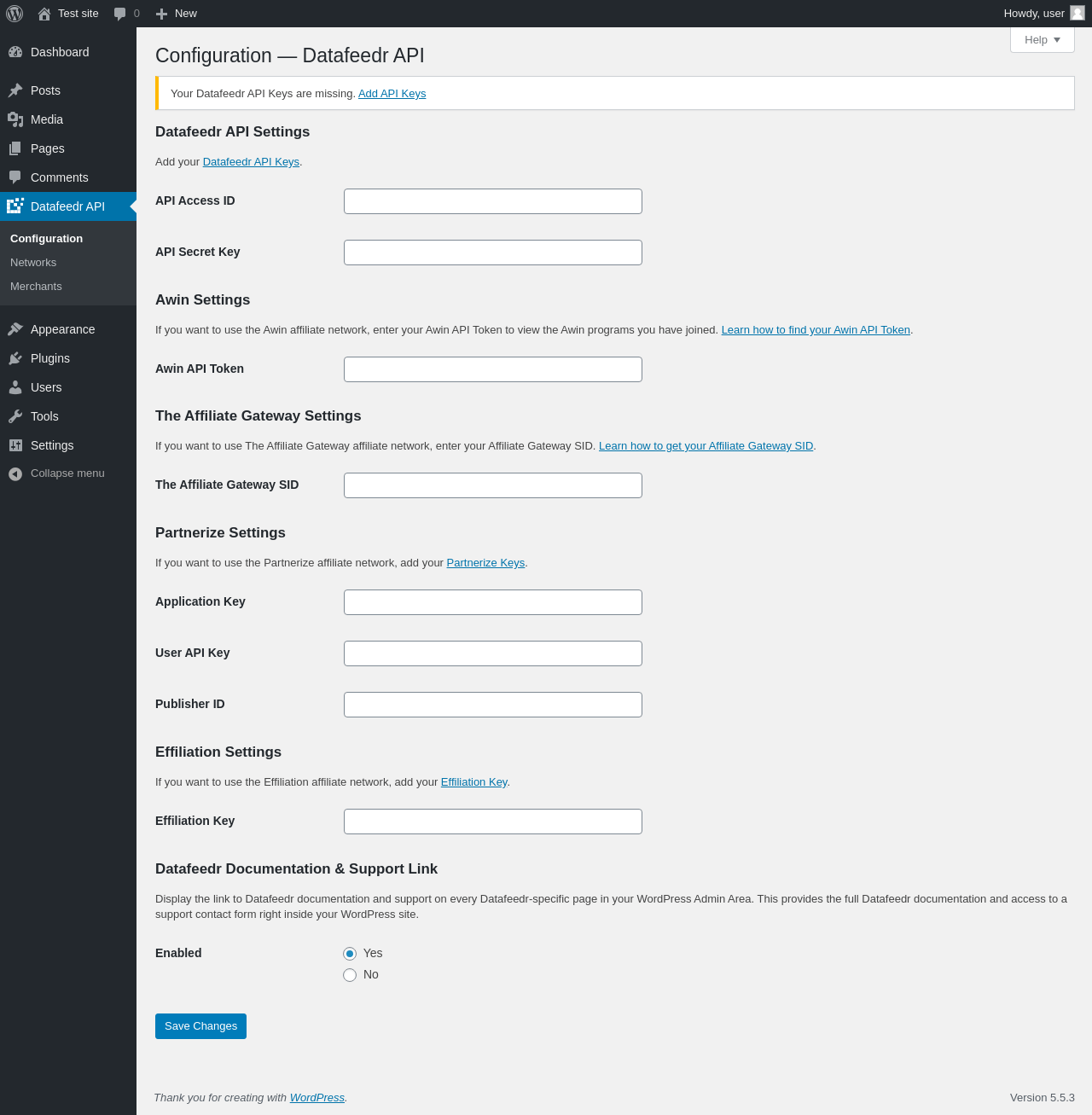The image size is (1092, 1115).
Task: Expand the Help dropdown tab
Action: click(1042, 39)
